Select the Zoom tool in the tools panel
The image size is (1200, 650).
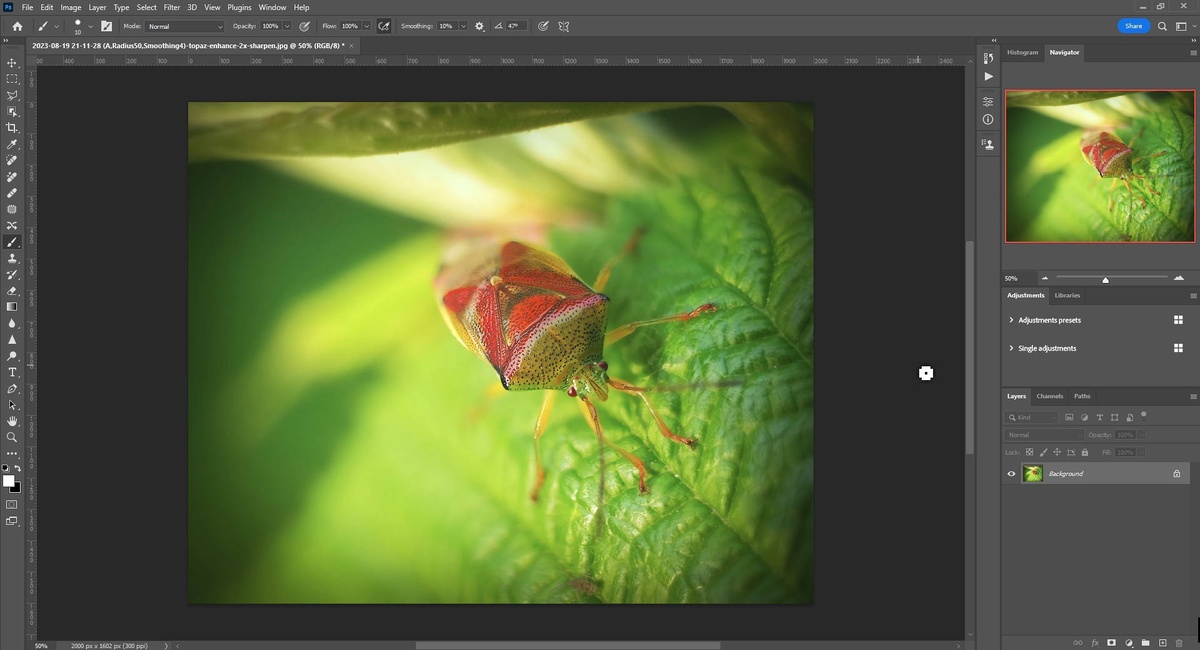click(13, 437)
